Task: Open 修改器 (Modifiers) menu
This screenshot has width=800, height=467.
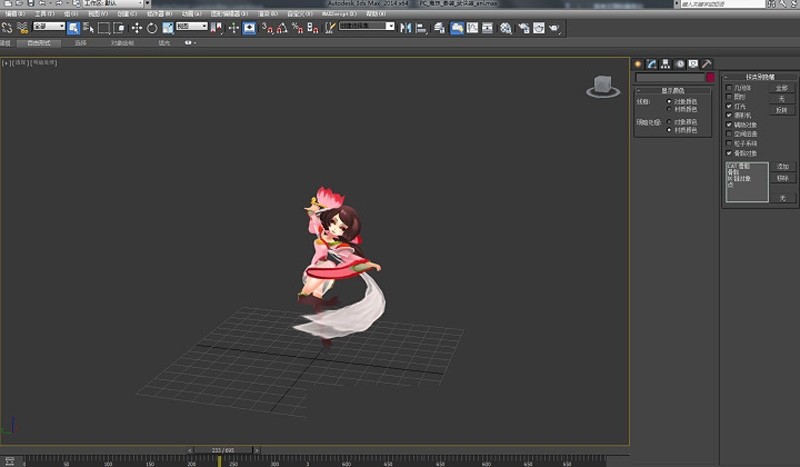Action: tap(159, 14)
